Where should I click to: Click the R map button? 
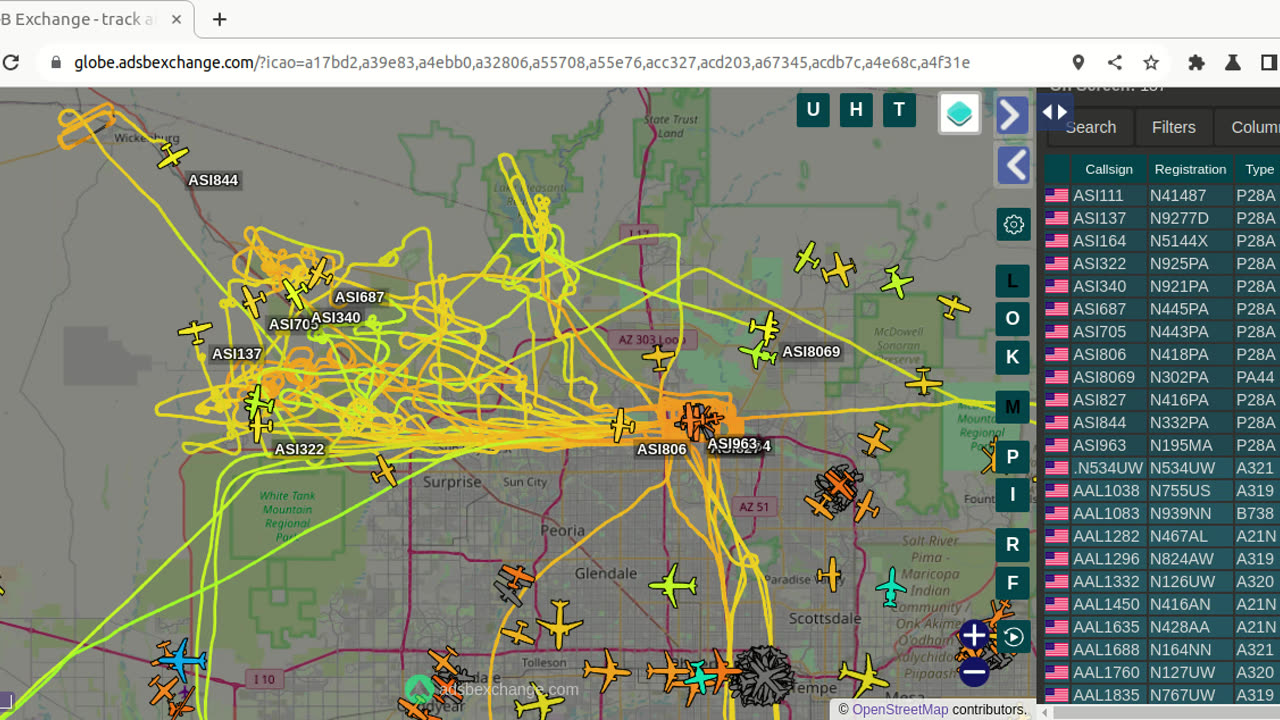pyautogui.click(x=1012, y=545)
